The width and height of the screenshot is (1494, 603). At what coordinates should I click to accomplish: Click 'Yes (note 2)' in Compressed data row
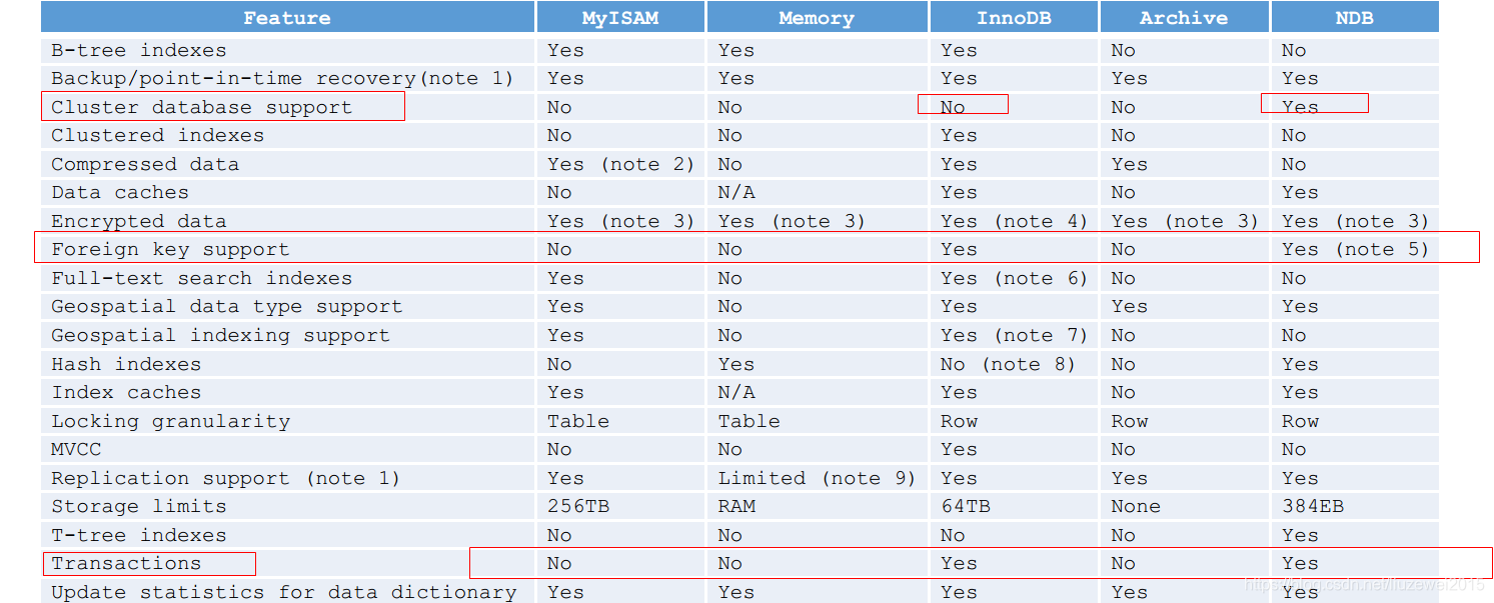621,164
